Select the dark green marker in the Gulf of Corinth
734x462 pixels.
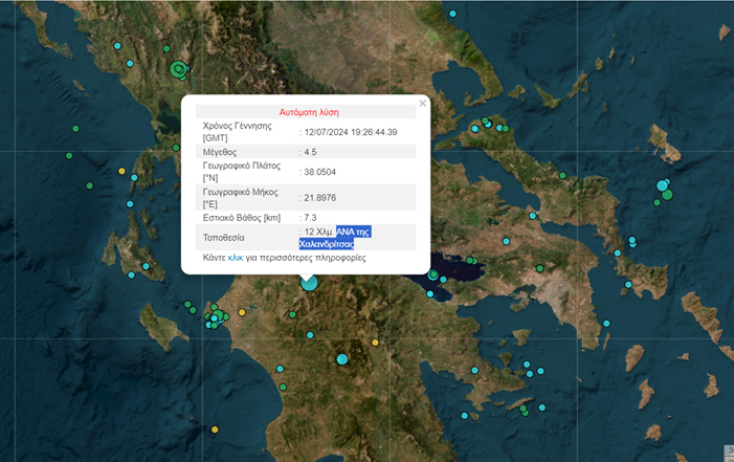point(434,274)
